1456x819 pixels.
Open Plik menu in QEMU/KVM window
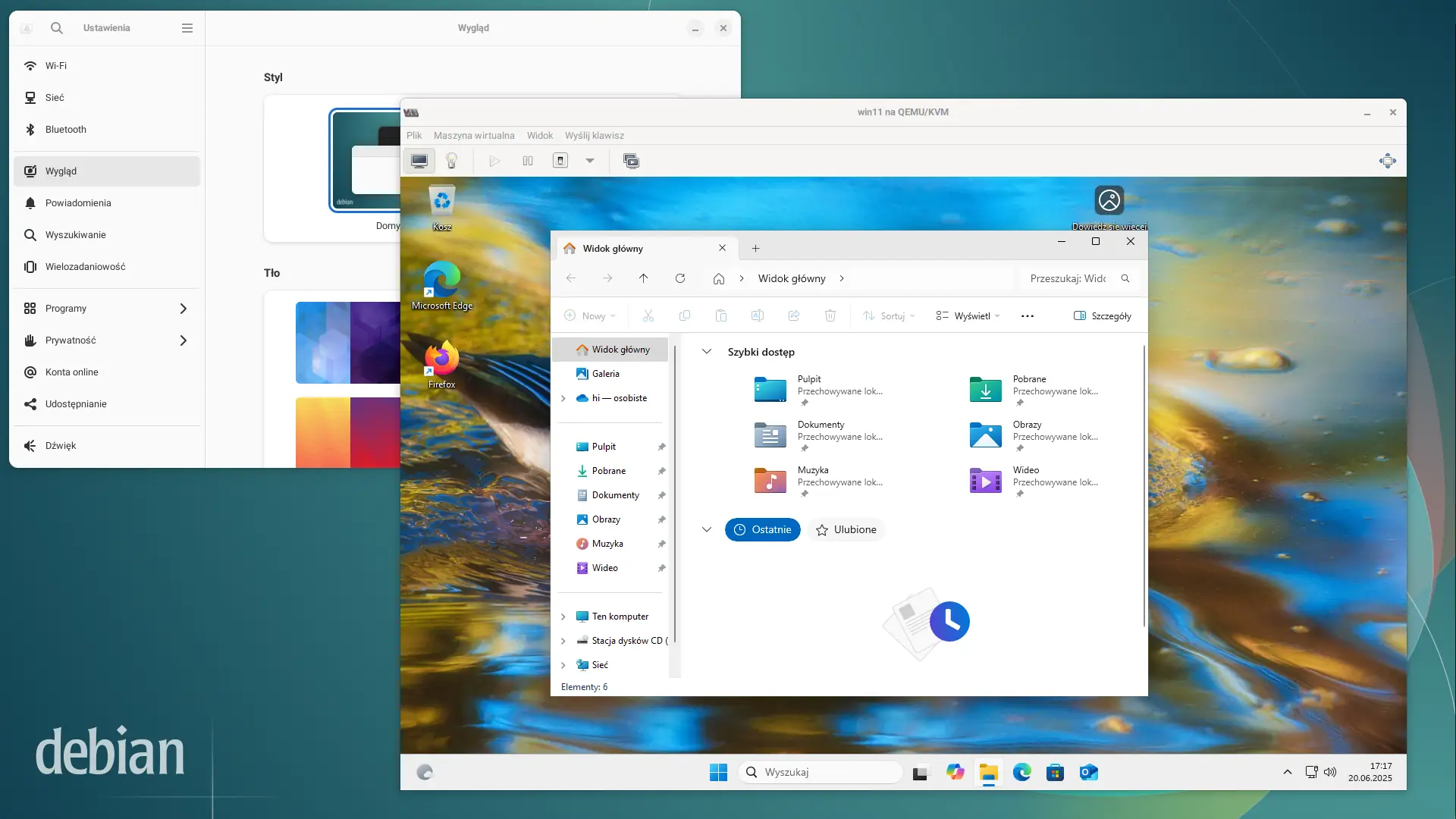414,136
